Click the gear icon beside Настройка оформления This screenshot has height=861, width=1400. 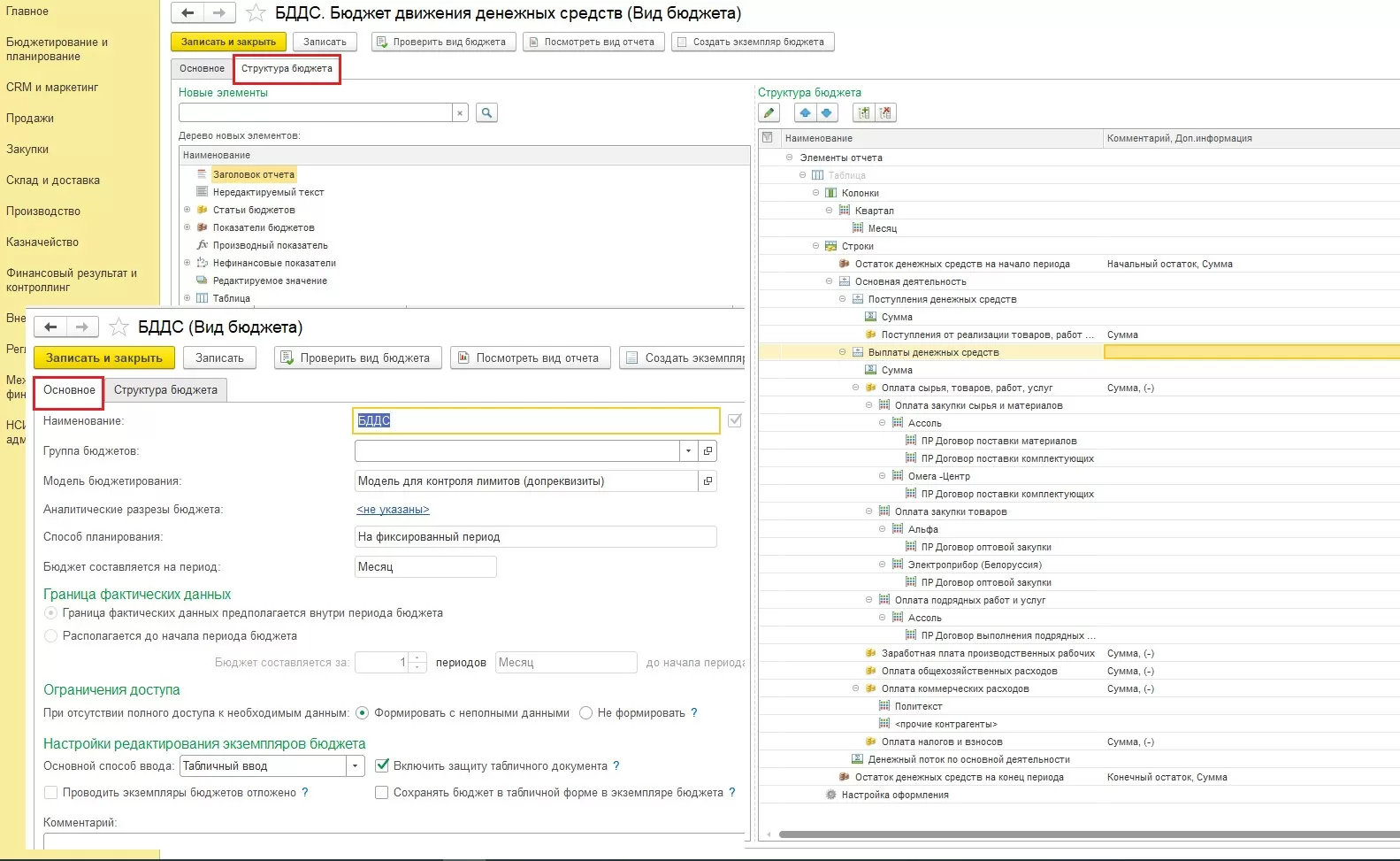[x=830, y=795]
